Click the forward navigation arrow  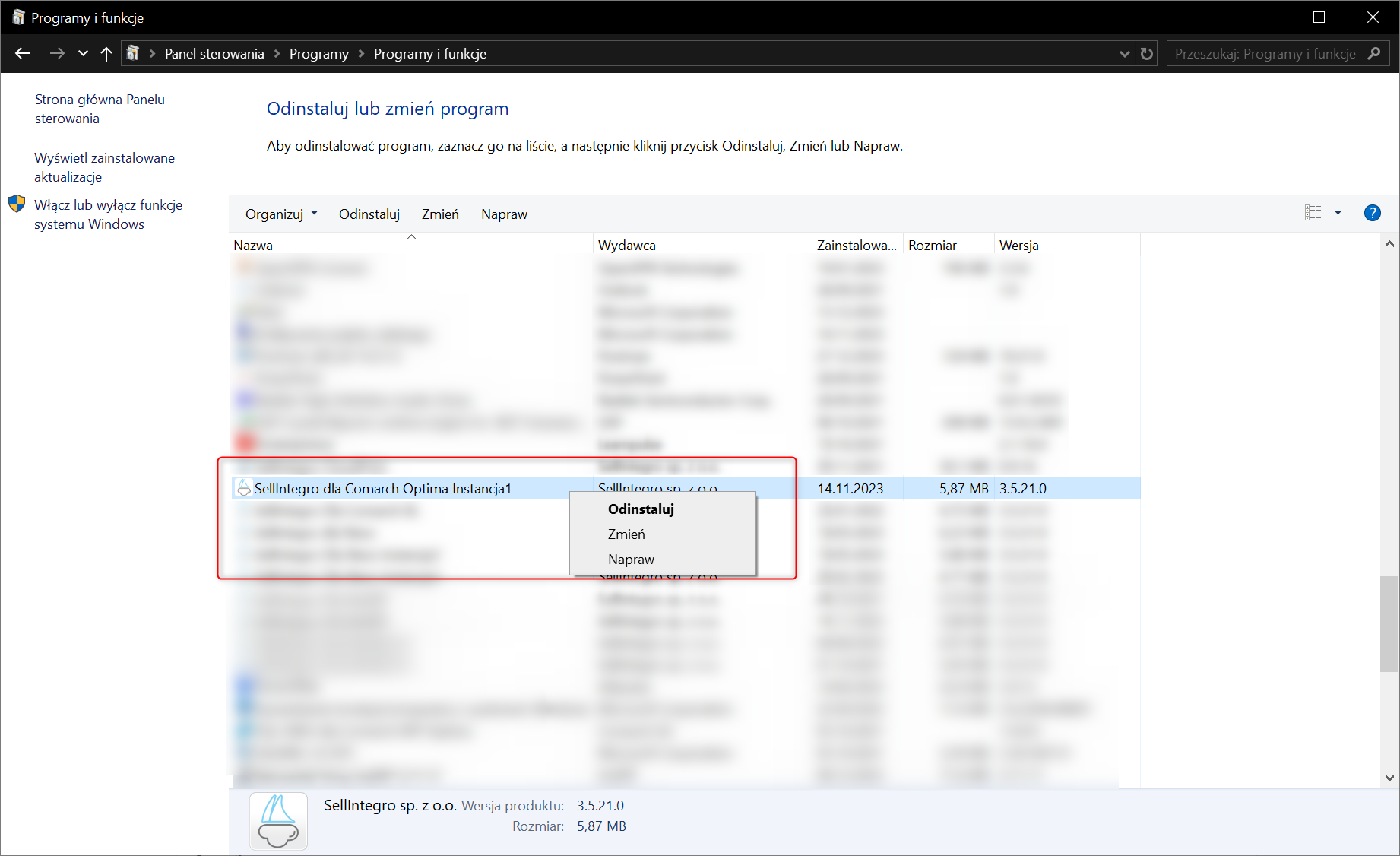(57, 53)
